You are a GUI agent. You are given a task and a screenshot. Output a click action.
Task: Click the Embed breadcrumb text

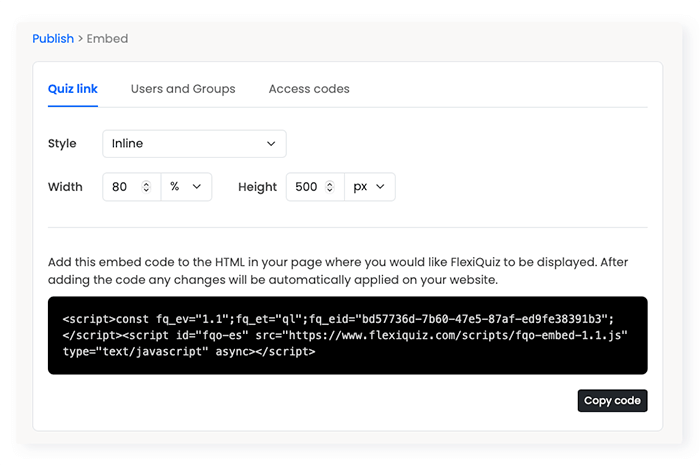point(107,39)
